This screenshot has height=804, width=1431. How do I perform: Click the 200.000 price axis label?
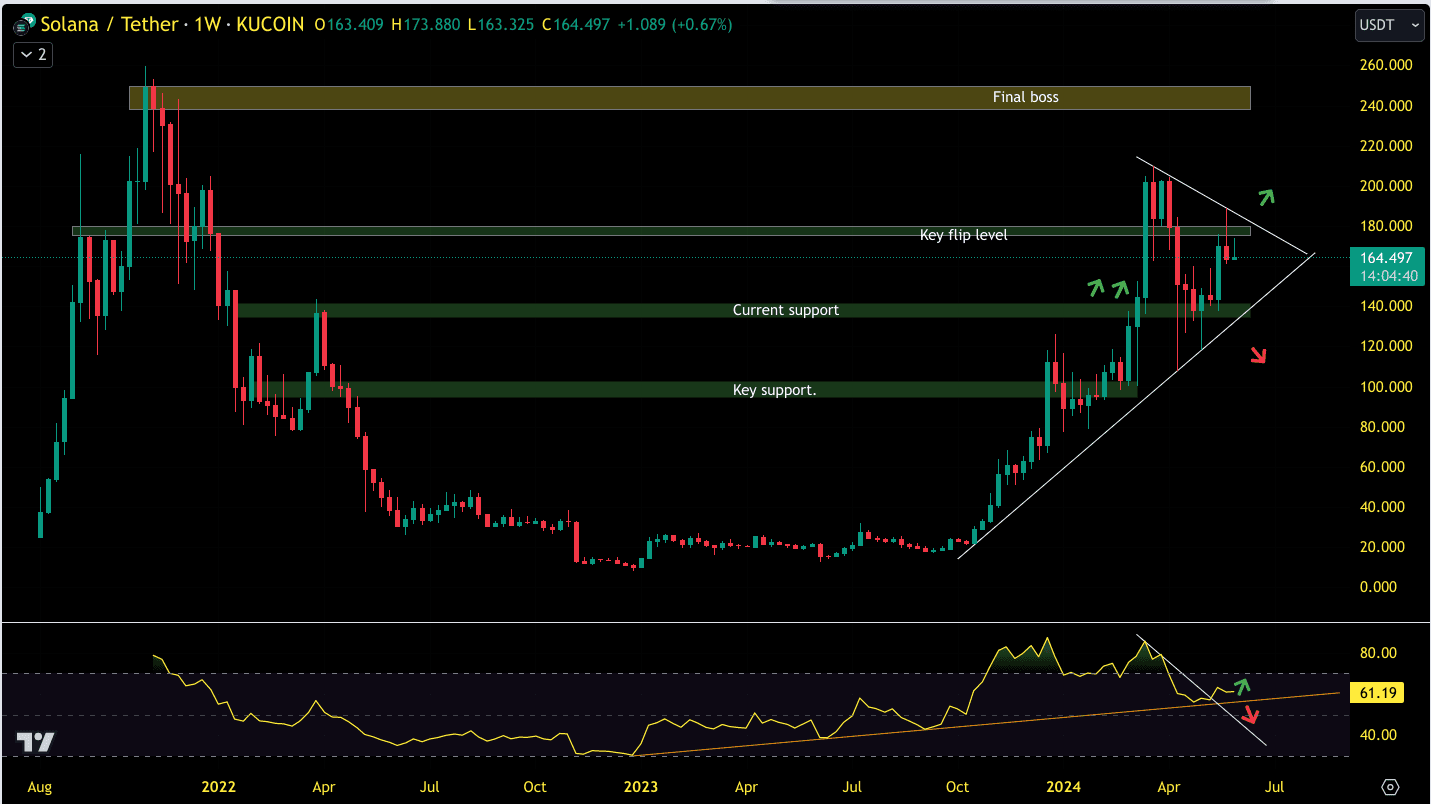1385,186
